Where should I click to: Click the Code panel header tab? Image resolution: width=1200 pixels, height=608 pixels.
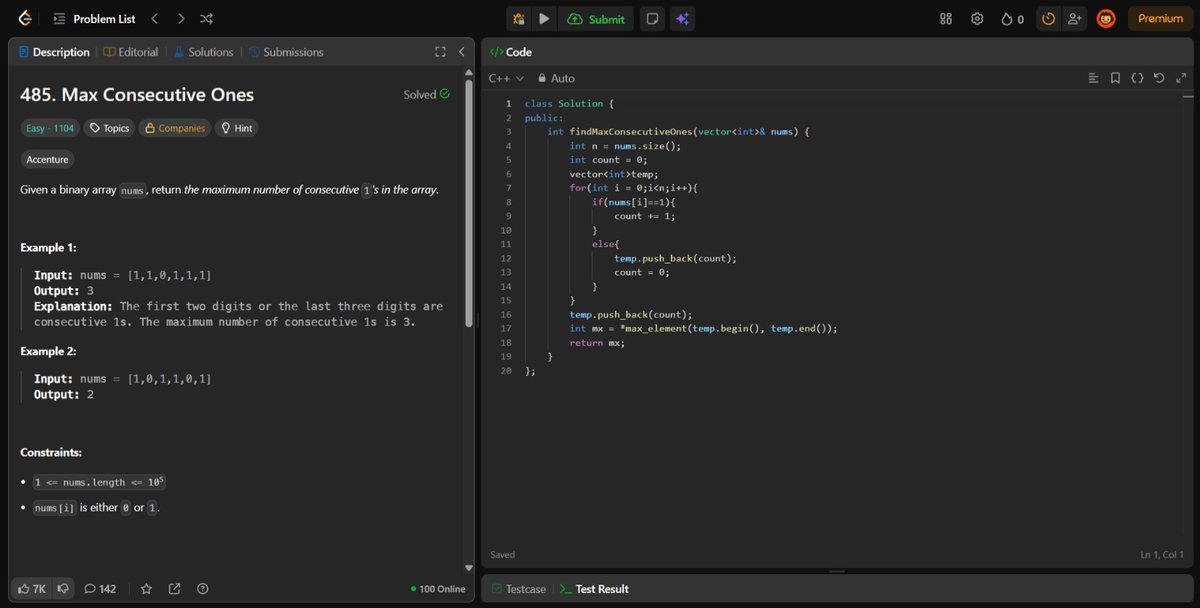point(511,52)
